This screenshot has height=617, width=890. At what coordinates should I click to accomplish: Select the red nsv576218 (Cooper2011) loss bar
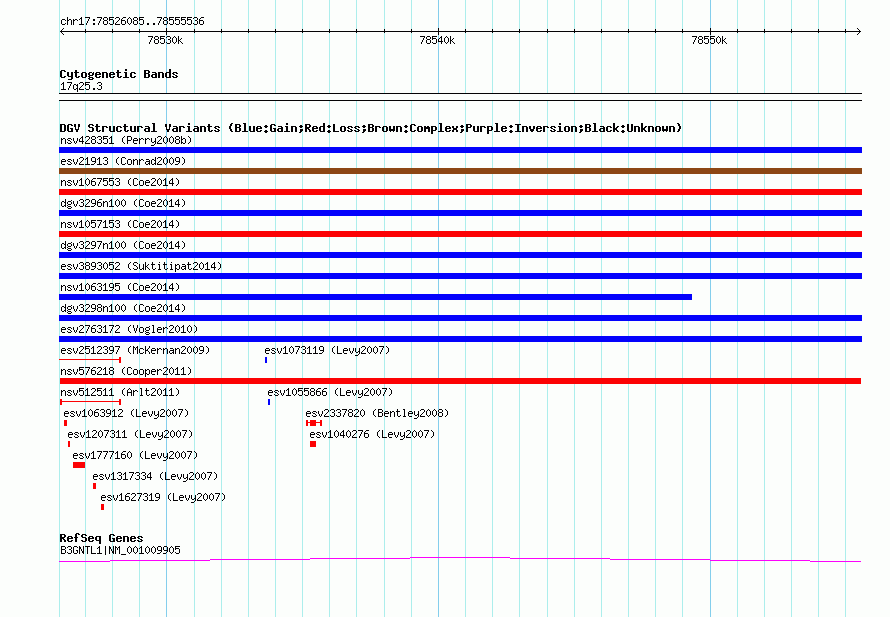click(x=460, y=381)
